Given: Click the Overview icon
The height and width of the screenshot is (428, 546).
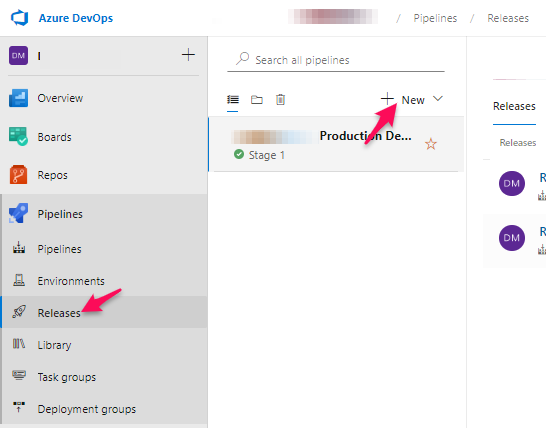Looking at the screenshot, I should (18, 98).
